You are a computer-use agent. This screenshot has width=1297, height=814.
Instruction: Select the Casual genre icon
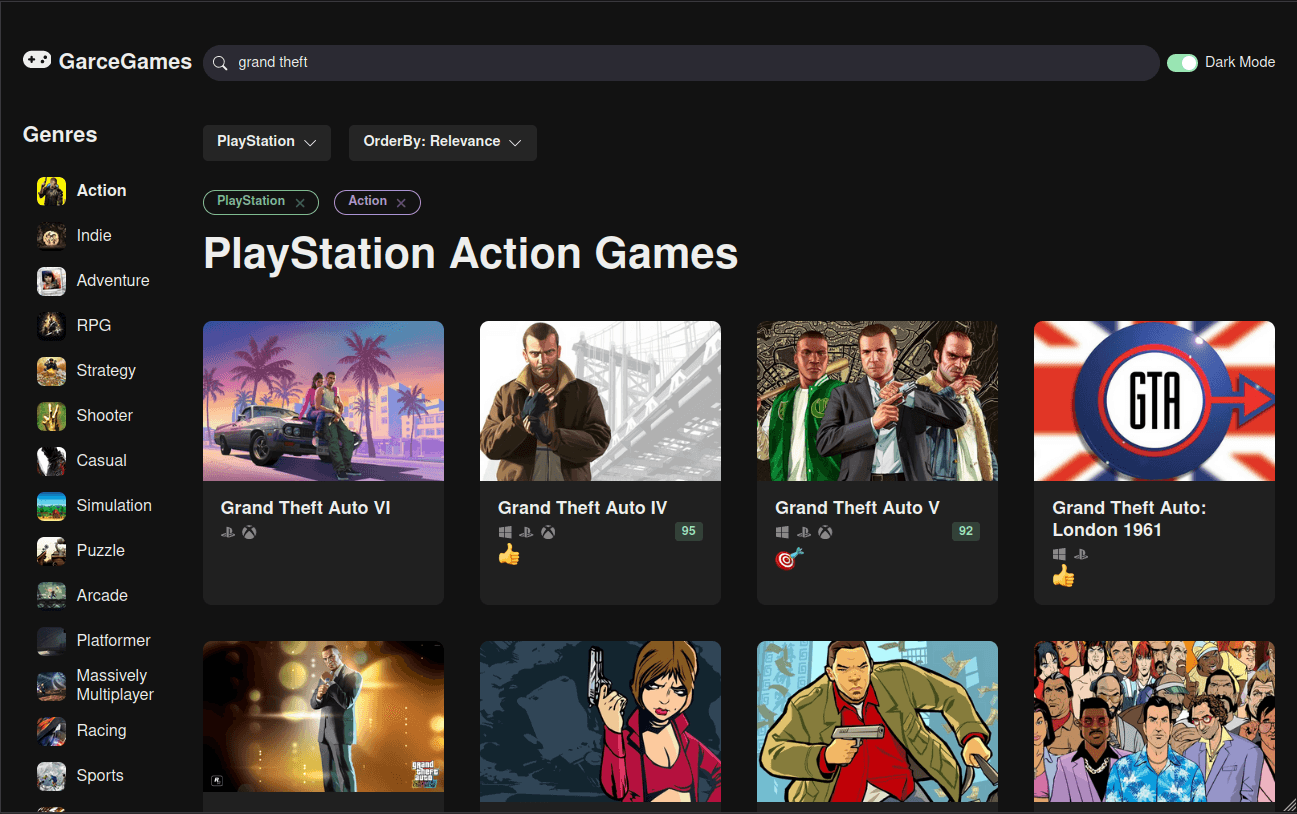click(x=51, y=461)
